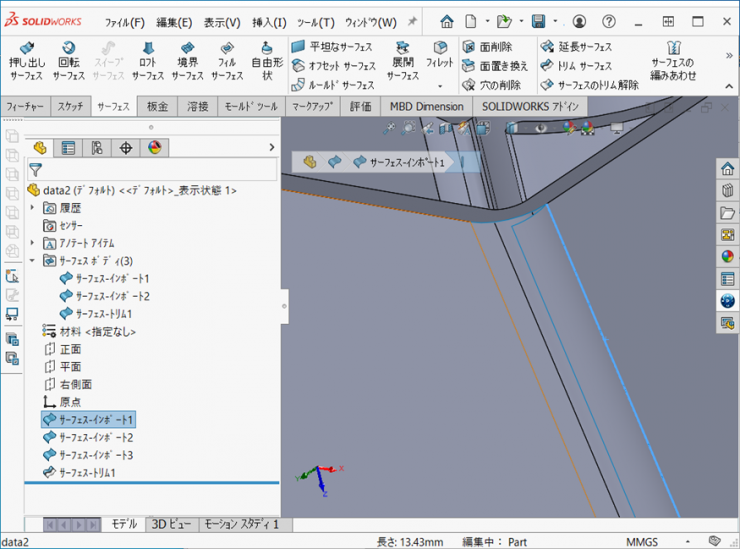This screenshot has height=549, width=740.
Task: Click the feature tree filter field
Action: pos(150,170)
